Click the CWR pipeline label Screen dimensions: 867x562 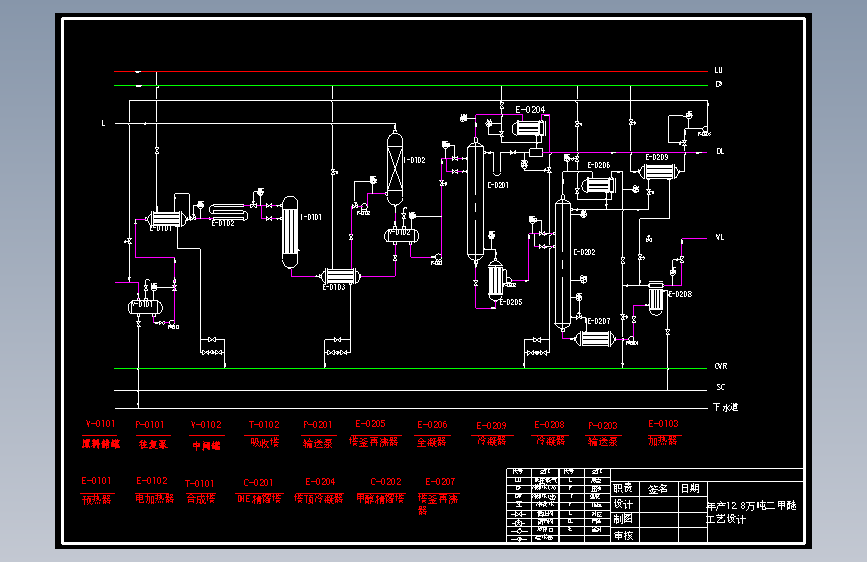pos(720,366)
